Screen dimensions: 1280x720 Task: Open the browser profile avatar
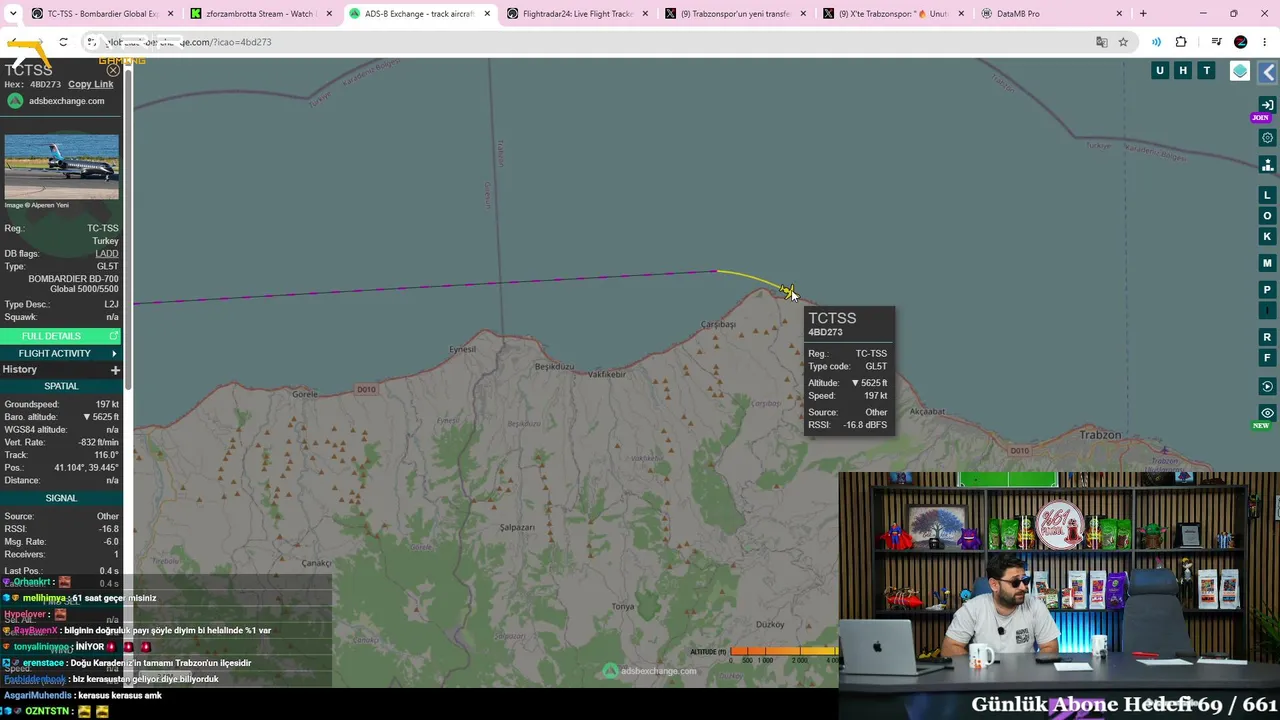tap(1241, 42)
